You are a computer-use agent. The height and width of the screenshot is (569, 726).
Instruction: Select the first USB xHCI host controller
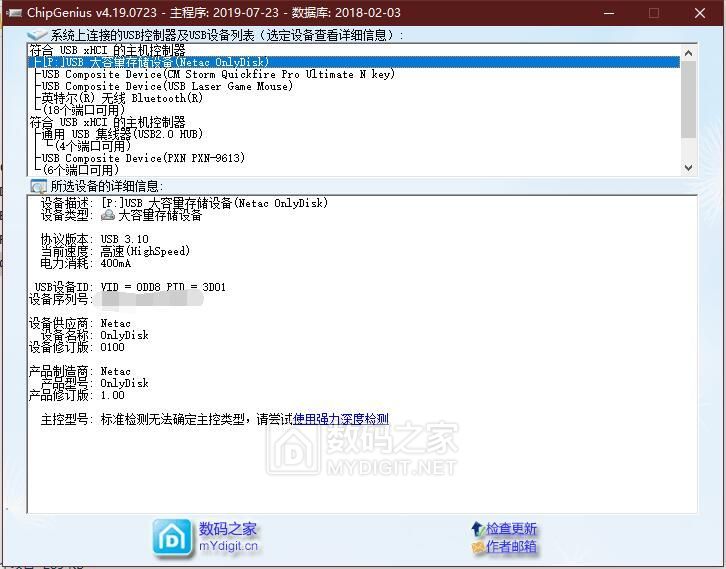point(107,50)
